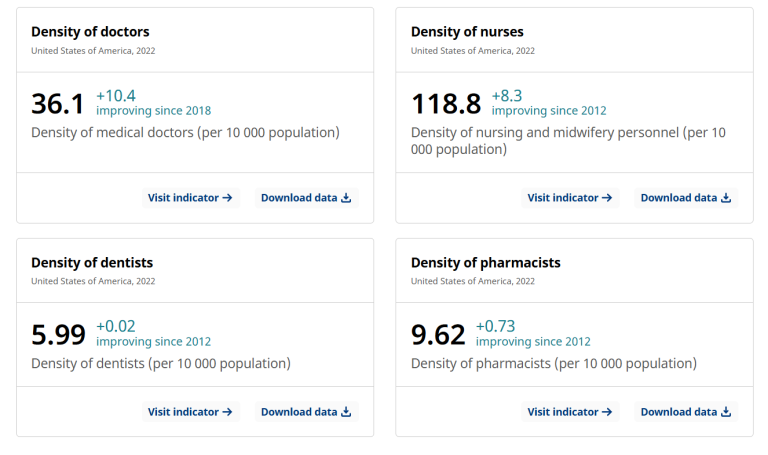The width and height of the screenshot is (768, 455).
Task: Click the 118.8 nurses density value
Action: [446, 104]
